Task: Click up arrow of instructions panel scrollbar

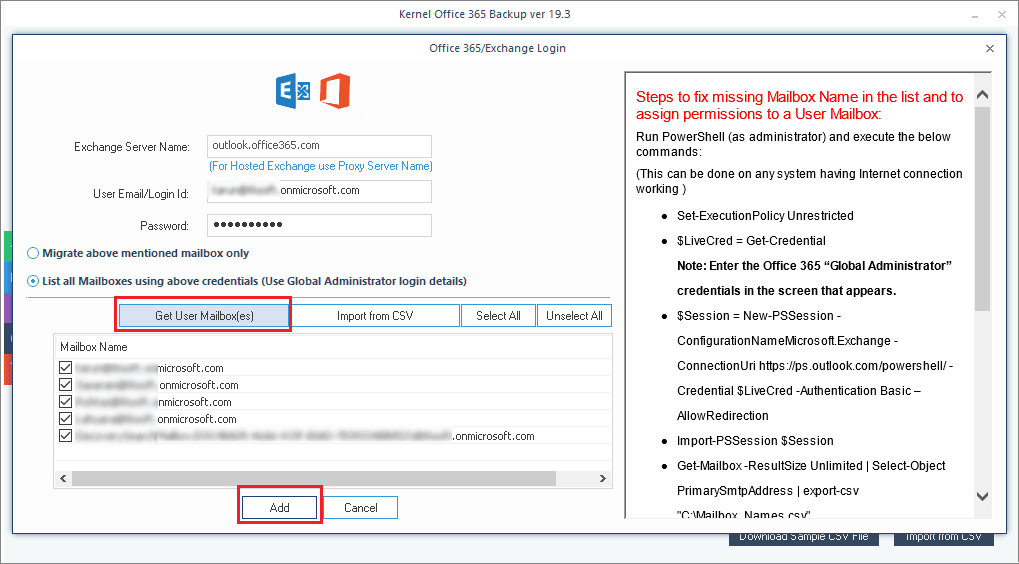Action: coord(982,95)
